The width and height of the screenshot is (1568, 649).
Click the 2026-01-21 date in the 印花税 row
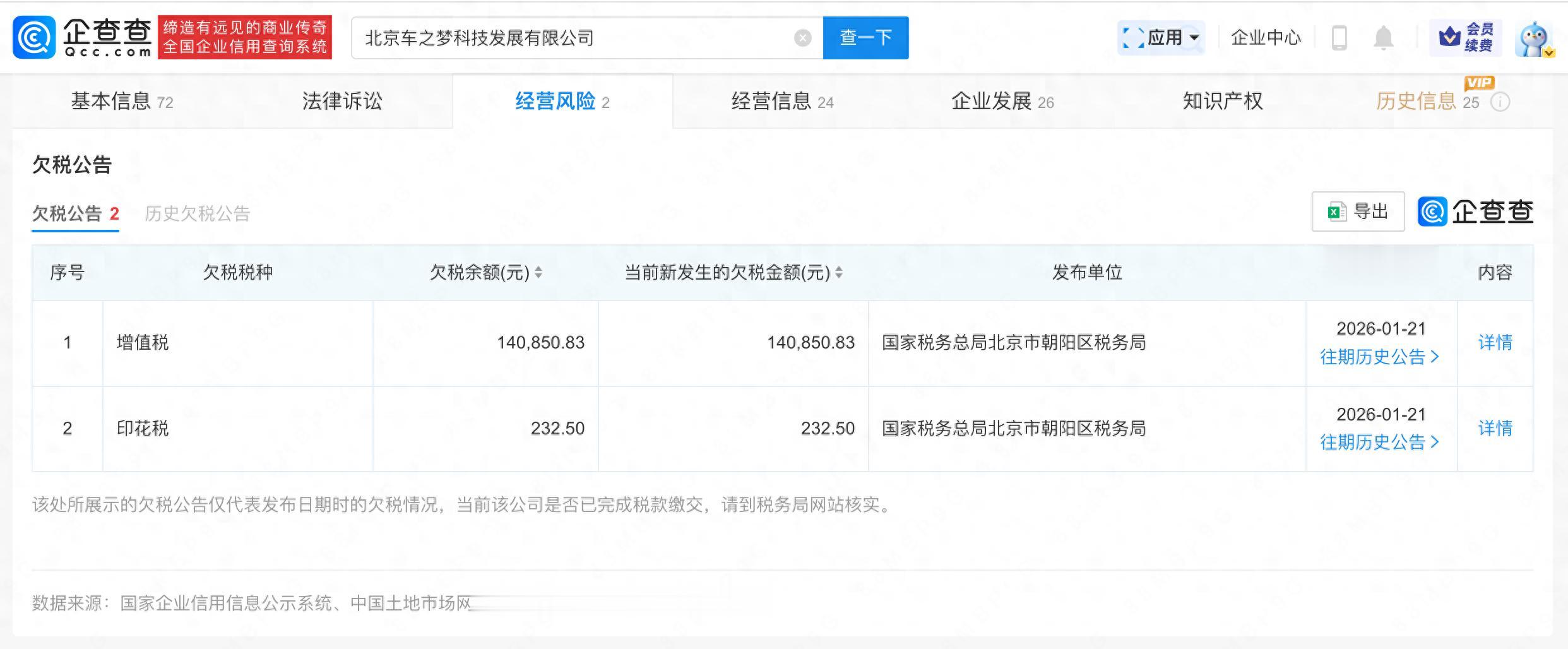[x=1381, y=415]
